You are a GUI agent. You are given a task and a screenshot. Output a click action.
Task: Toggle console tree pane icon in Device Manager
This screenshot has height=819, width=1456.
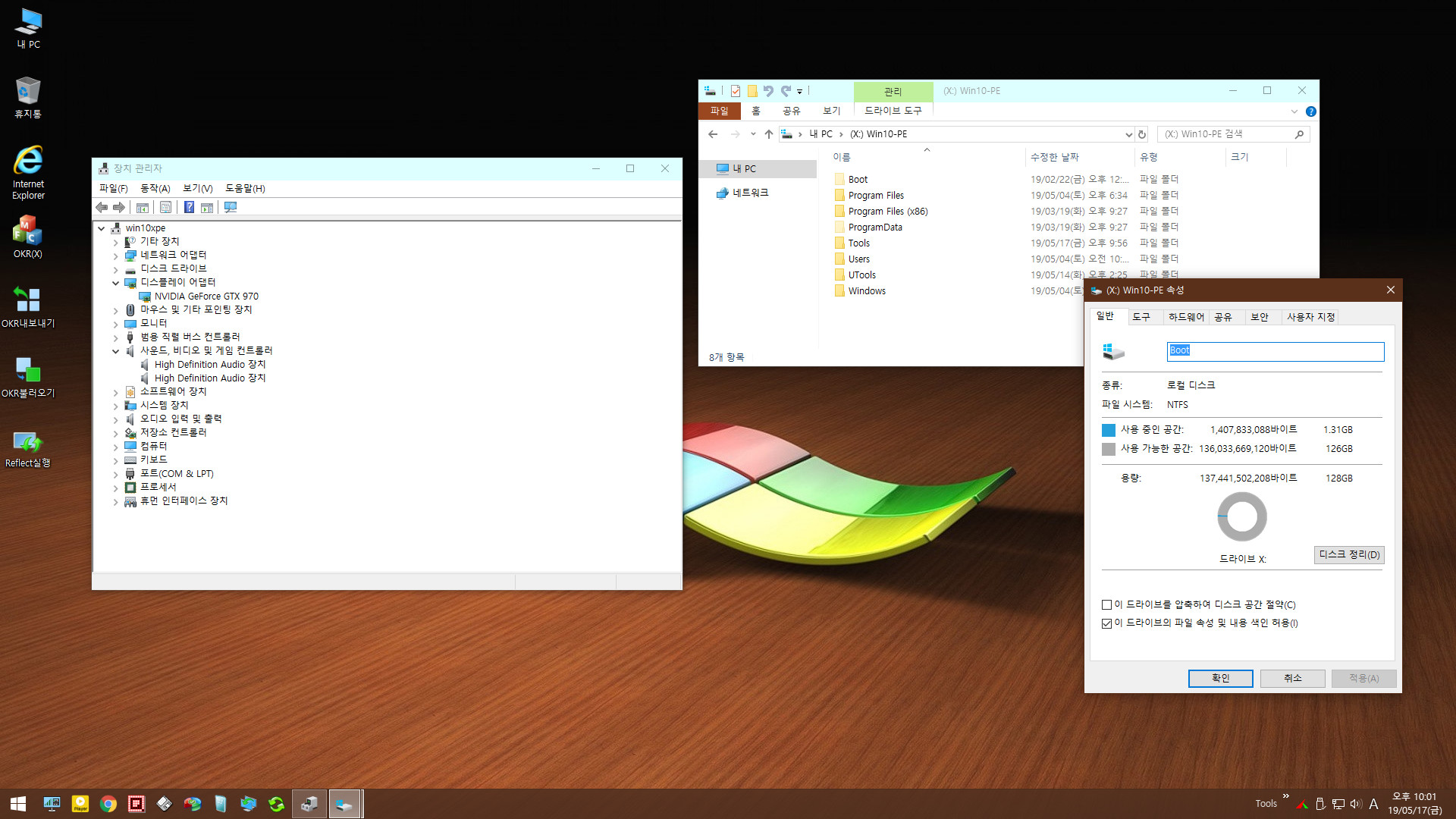pyautogui.click(x=143, y=207)
